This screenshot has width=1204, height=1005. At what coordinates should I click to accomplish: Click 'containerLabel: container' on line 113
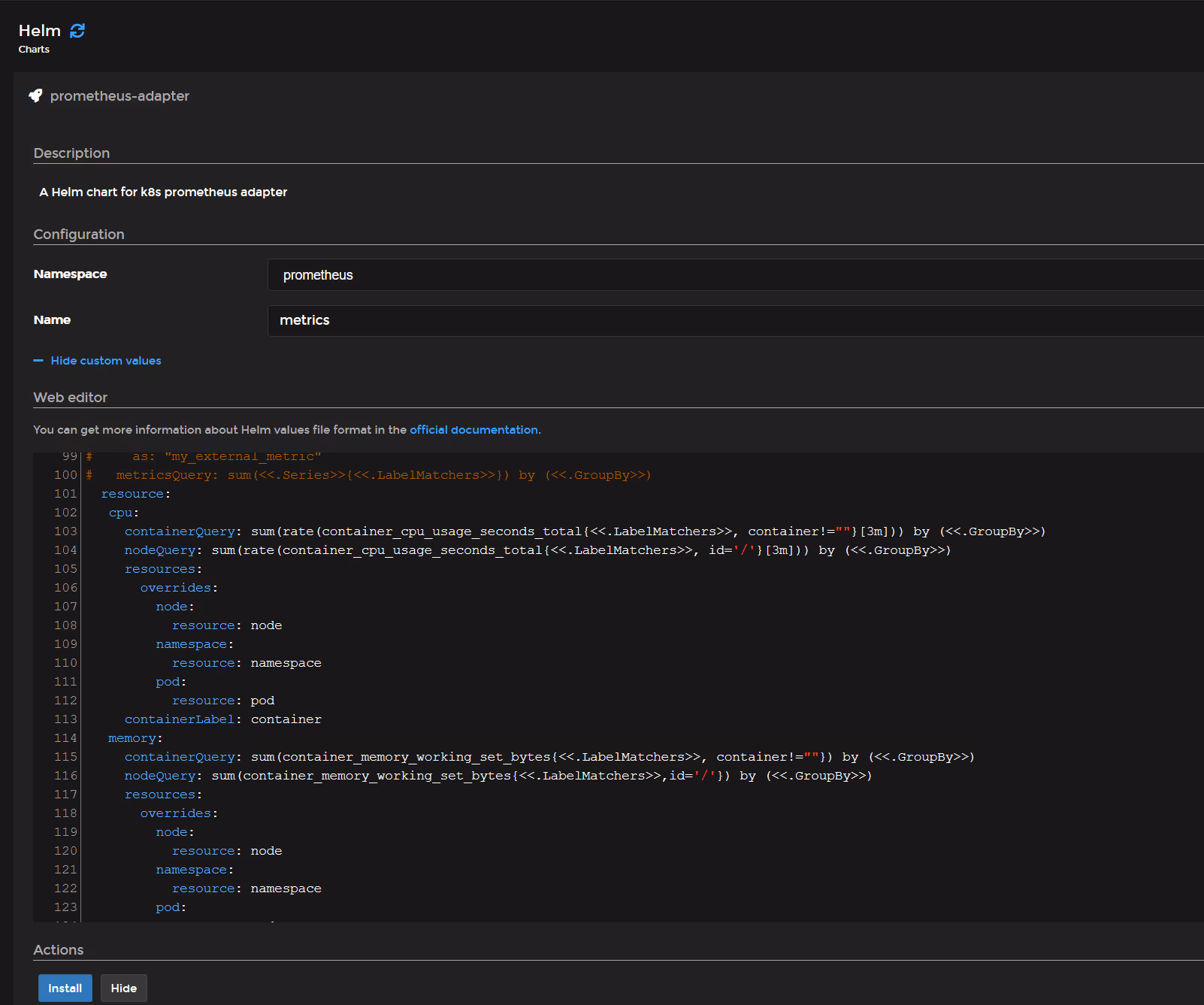(223, 719)
